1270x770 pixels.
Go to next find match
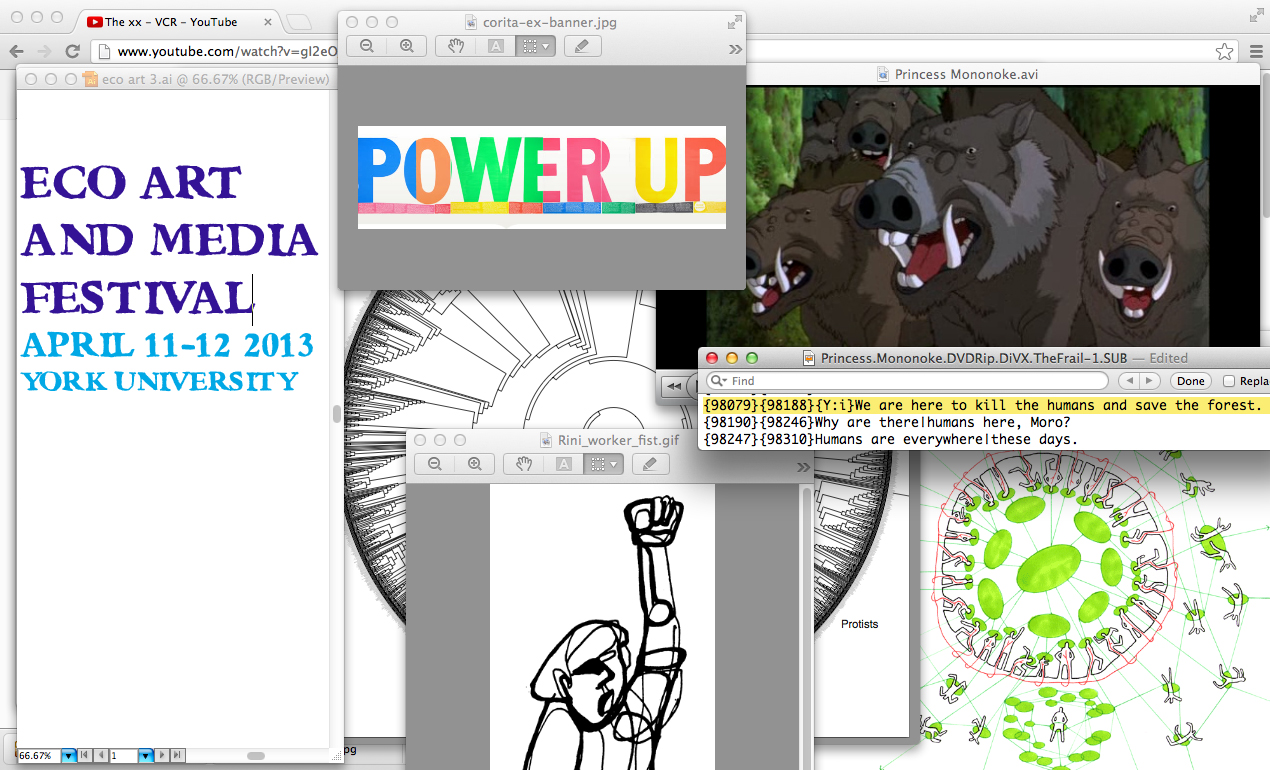click(1150, 381)
